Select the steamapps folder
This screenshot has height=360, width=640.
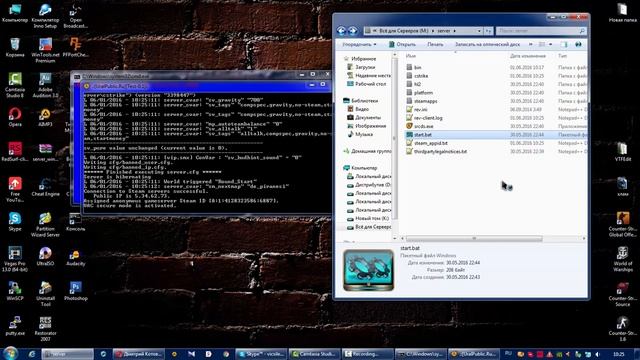pos(422,101)
